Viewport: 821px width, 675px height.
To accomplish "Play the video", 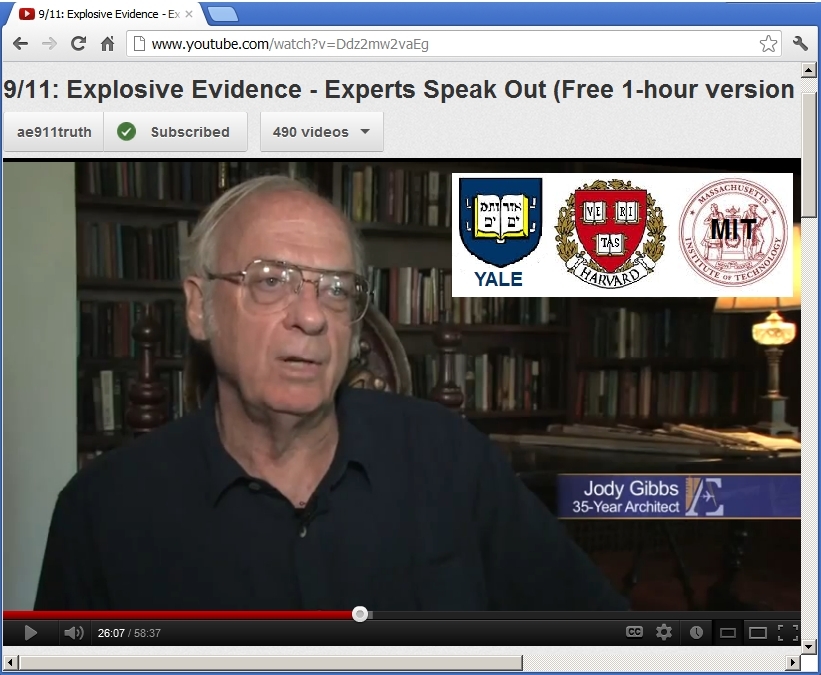I will (30, 633).
